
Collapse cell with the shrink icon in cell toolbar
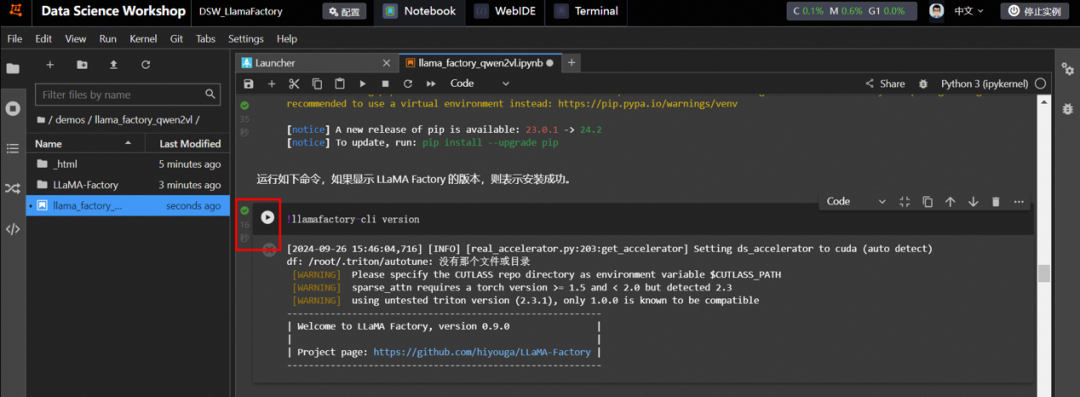tap(905, 201)
